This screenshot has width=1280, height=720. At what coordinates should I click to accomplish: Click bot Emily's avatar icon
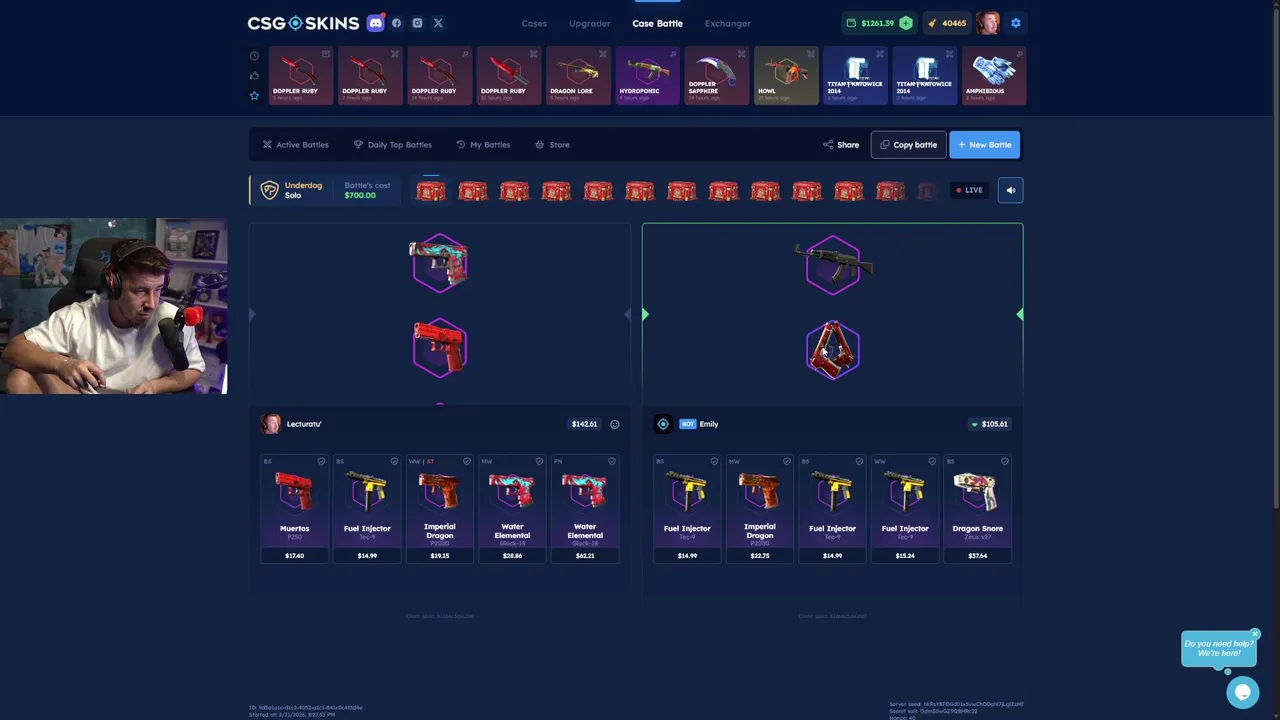(663, 424)
